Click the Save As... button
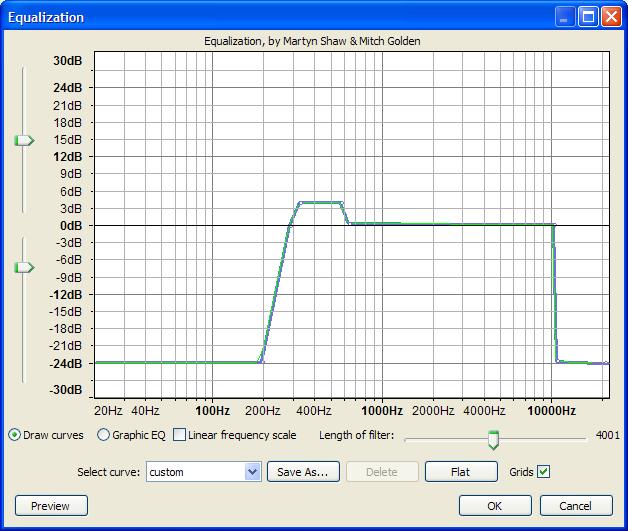This screenshot has width=628, height=531. pyautogui.click(x=303, y=472)
